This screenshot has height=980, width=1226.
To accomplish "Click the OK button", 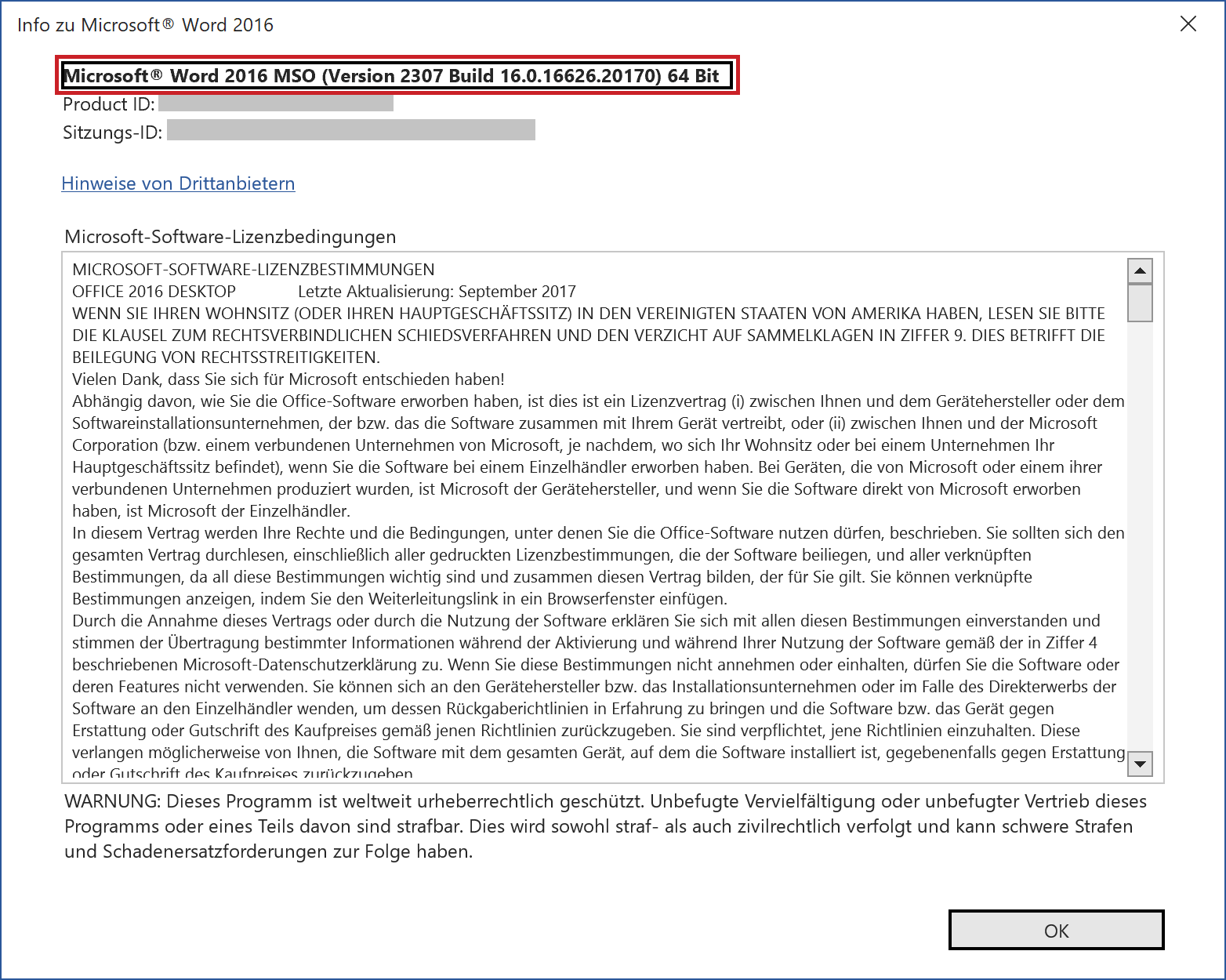I will click(x=1056, y=930).
